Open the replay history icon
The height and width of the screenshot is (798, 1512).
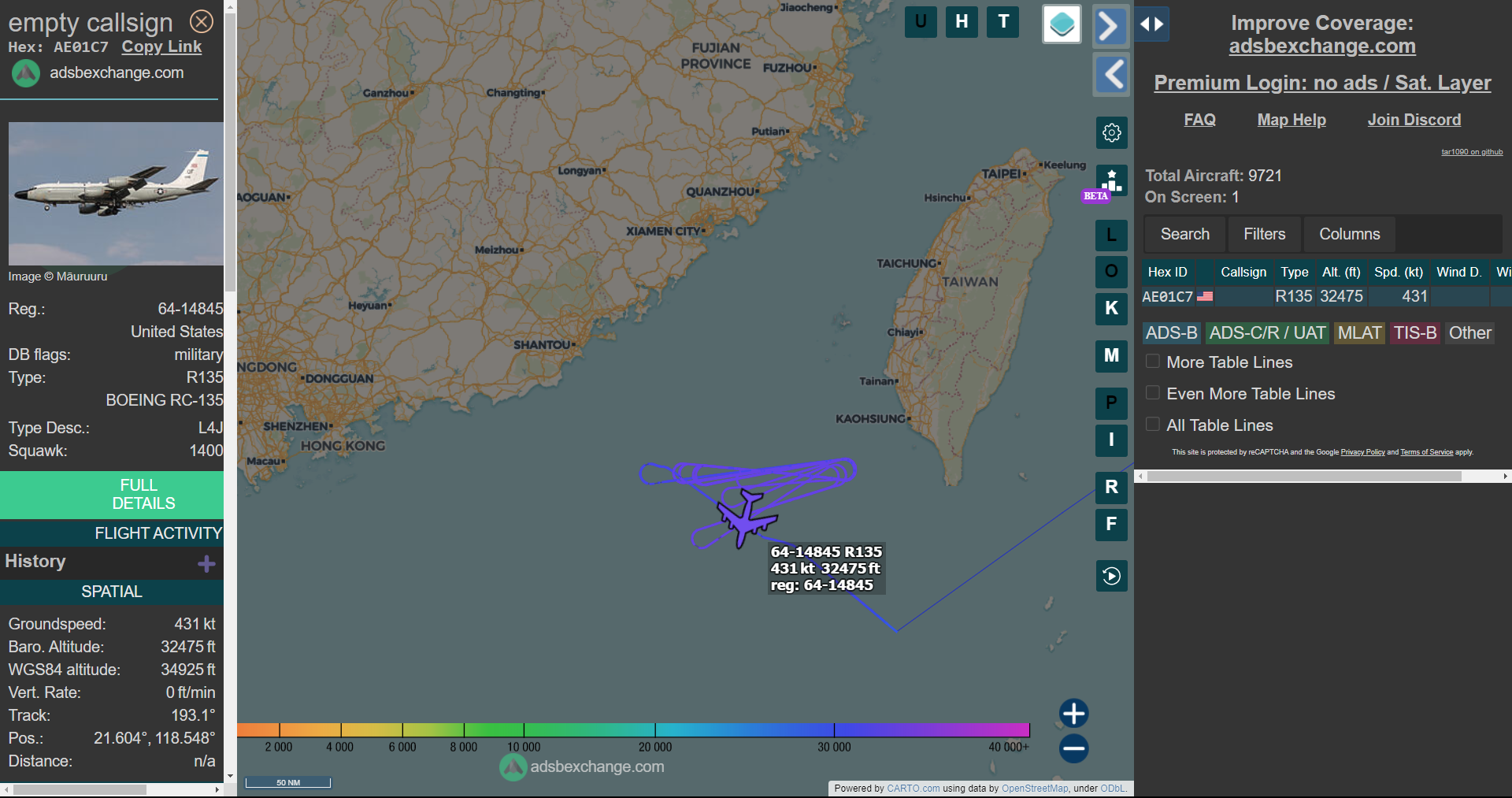point(1111,576)
